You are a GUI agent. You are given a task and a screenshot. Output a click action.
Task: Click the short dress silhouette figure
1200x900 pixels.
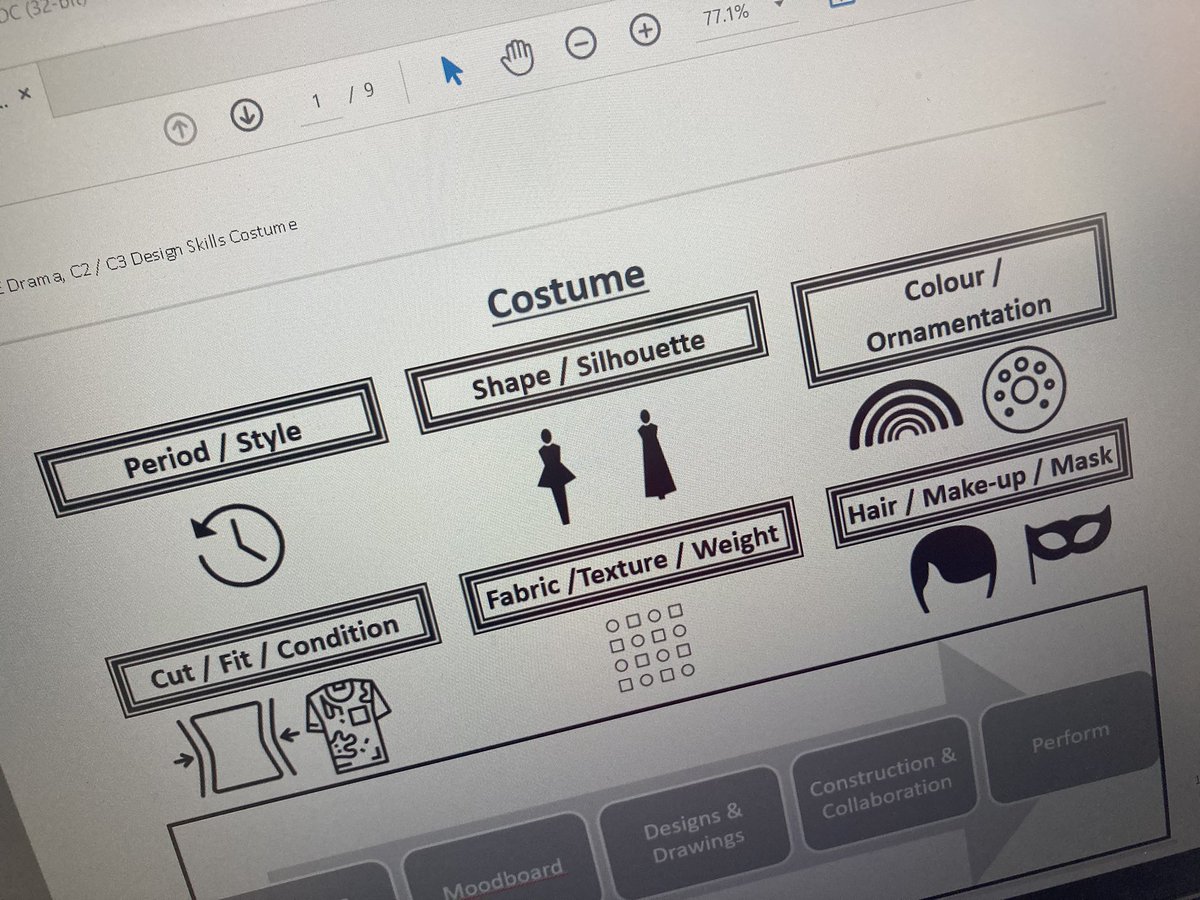(x=556, y=475)
